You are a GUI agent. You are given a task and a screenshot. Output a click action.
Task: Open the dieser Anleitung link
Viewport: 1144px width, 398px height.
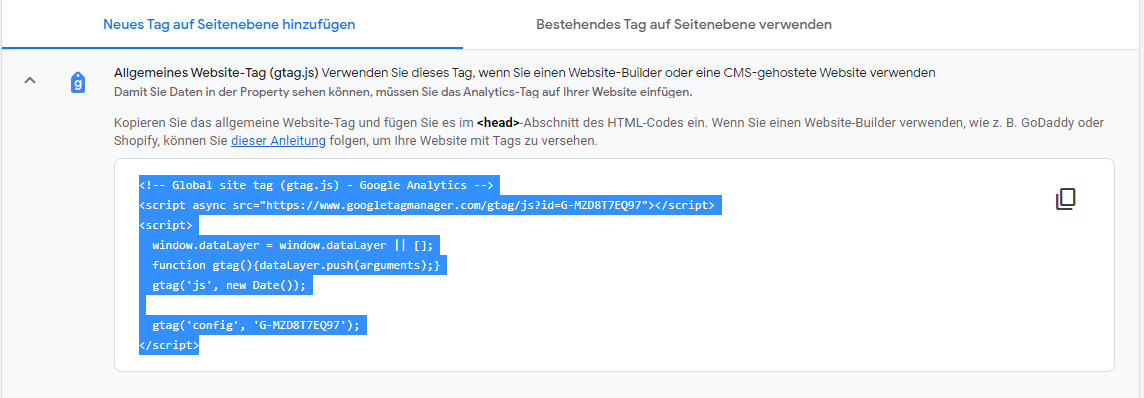tap(278, 141)
